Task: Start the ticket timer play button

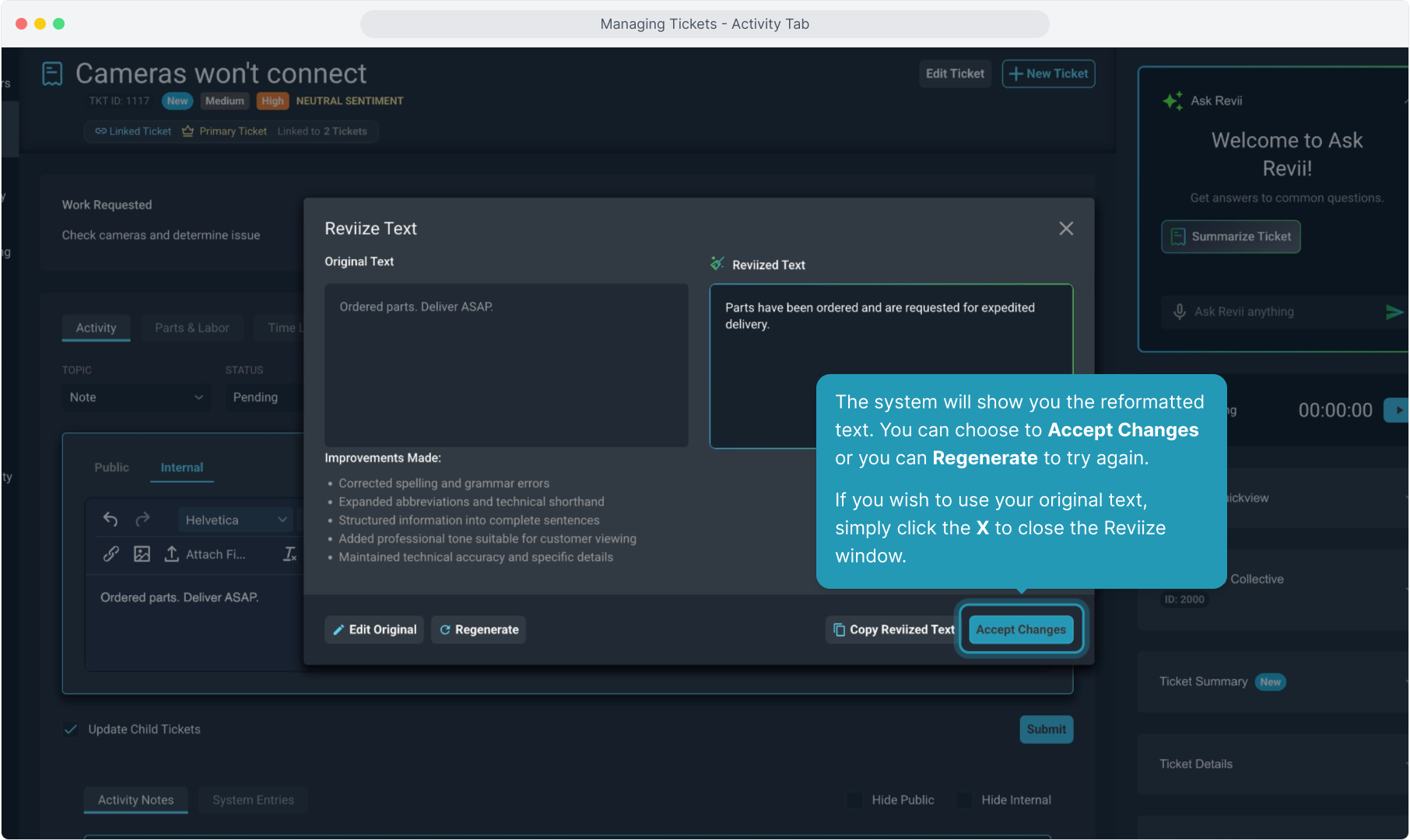Action: coord(1398,410)
